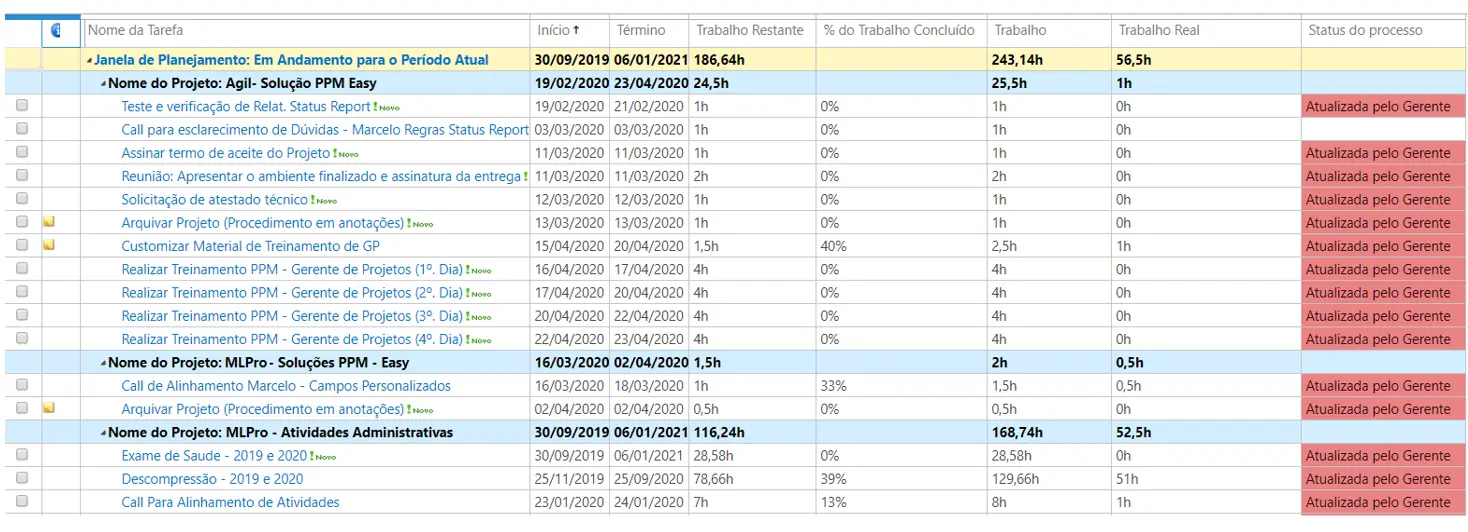The width and height of the screenshot is (1468, 532).
Task: Click the empty status cell of Call para esclarecimento row
Action: 1383,129
